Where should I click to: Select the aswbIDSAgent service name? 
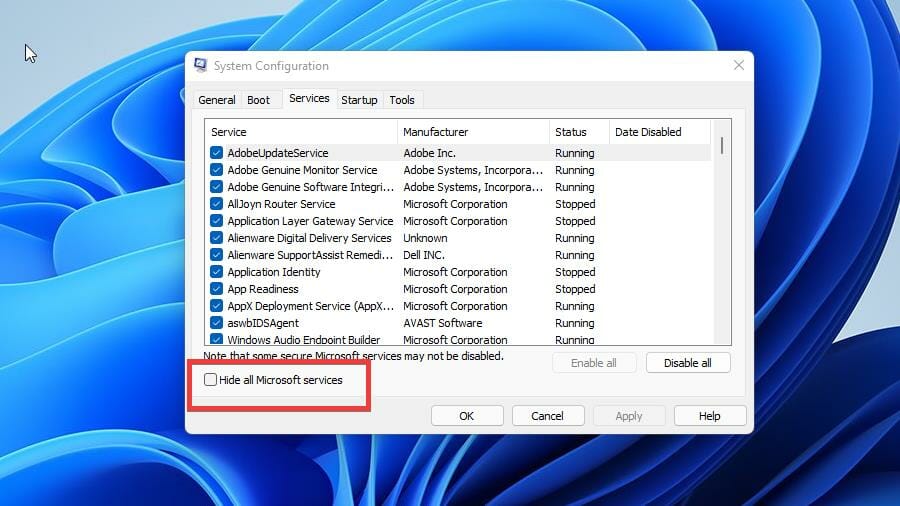263,323
